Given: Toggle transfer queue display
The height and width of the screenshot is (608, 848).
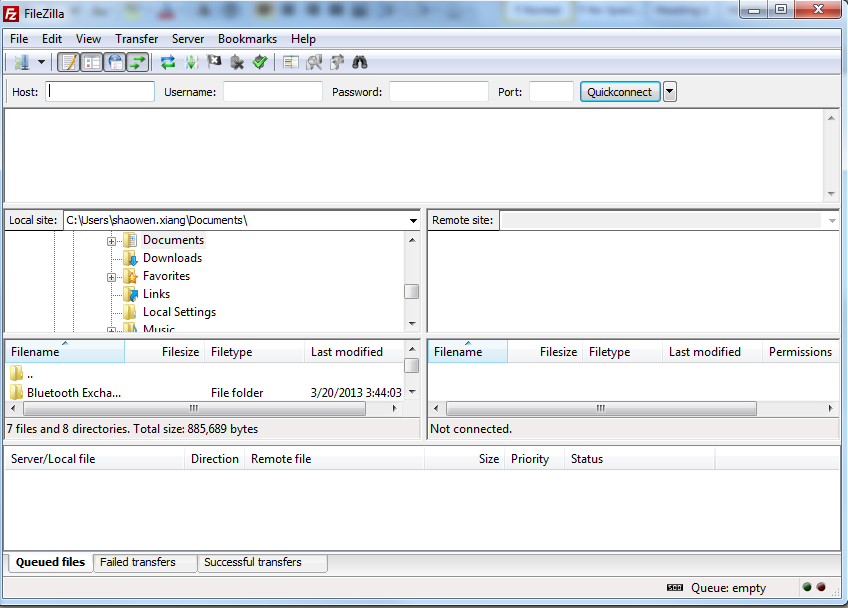Looking at the screenshot, I should 138,63.
